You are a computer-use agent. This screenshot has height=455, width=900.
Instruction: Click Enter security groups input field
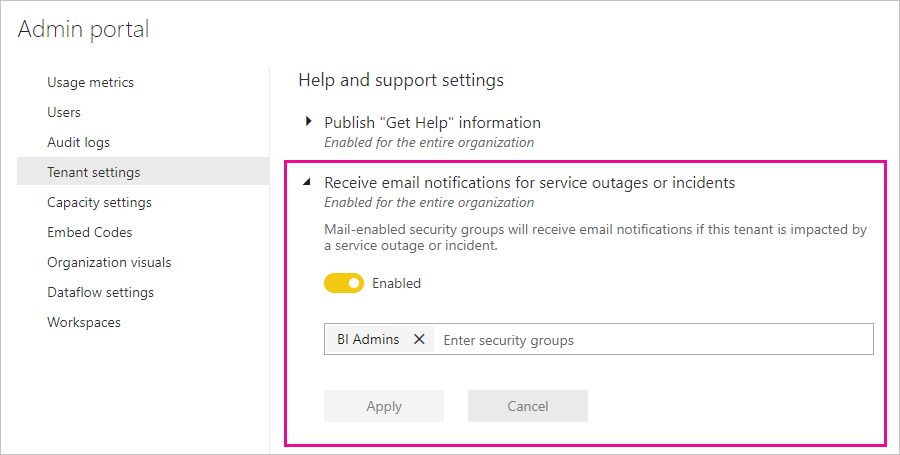pos(650,340)
